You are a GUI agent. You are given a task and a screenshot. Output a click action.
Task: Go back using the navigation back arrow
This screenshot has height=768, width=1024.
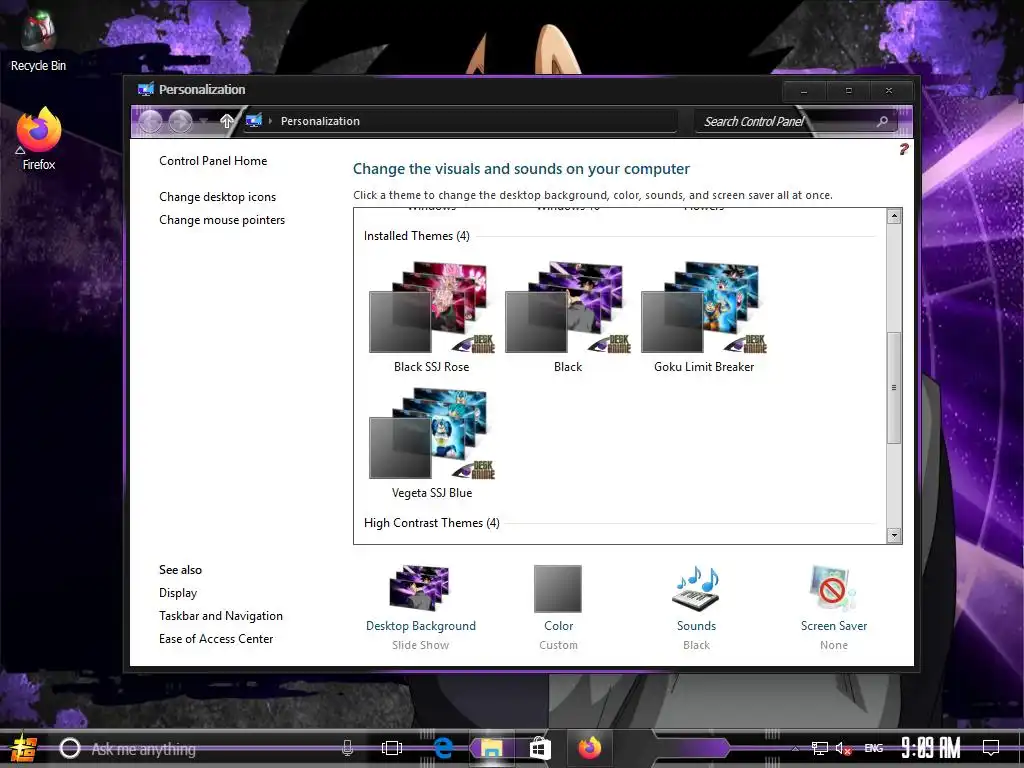pyautogui.click(x=150, y=121)
